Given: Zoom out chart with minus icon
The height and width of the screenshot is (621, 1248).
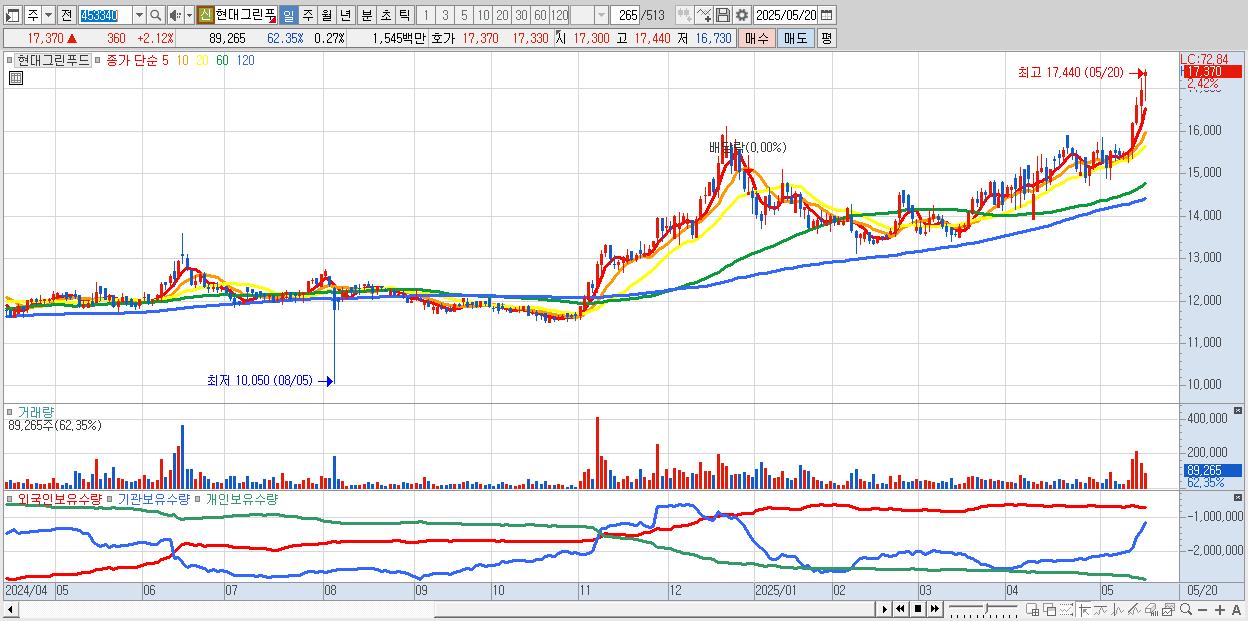Looking at the screenshot, I should (1202, 609).
